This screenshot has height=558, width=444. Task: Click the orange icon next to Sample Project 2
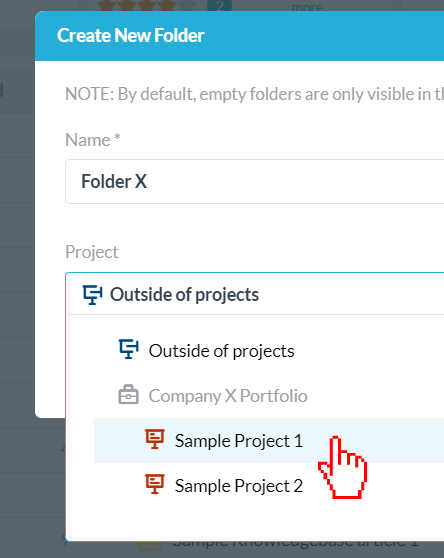click(155, 484)
